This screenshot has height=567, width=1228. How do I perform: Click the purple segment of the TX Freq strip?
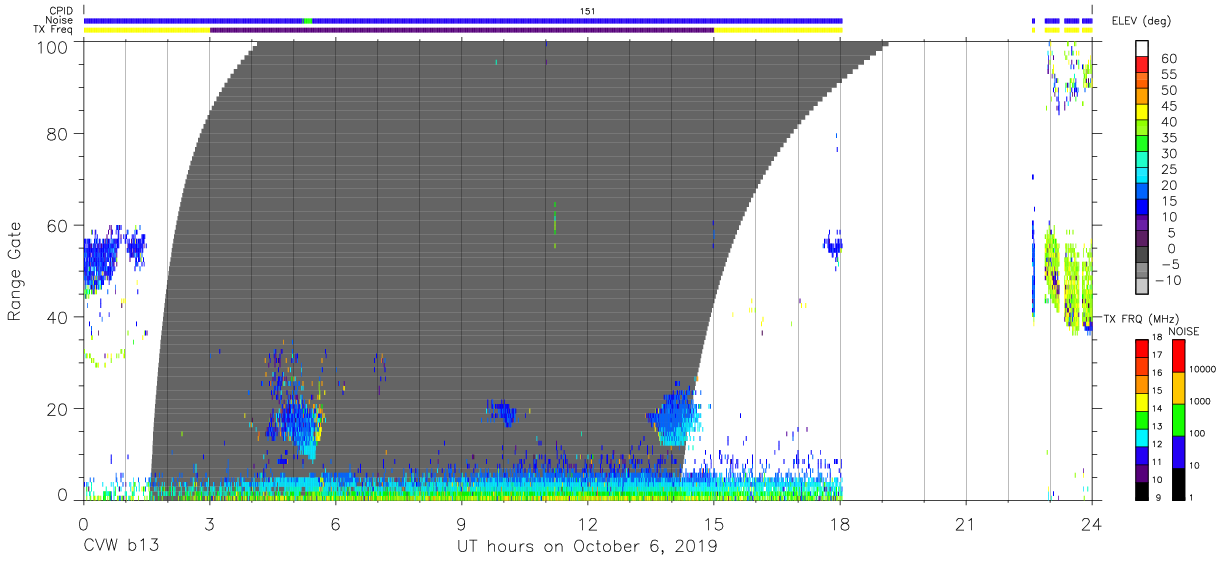pyautogui.click(x=462, y=30)
